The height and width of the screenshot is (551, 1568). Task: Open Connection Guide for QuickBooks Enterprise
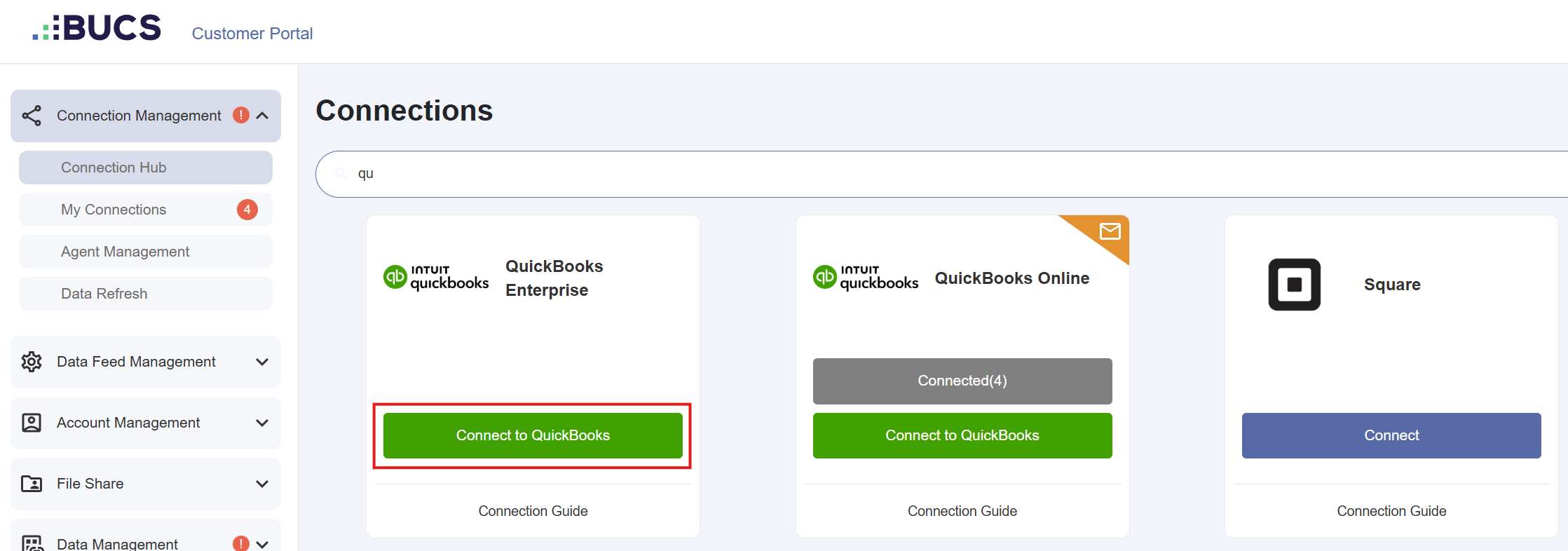click(533, 511)
